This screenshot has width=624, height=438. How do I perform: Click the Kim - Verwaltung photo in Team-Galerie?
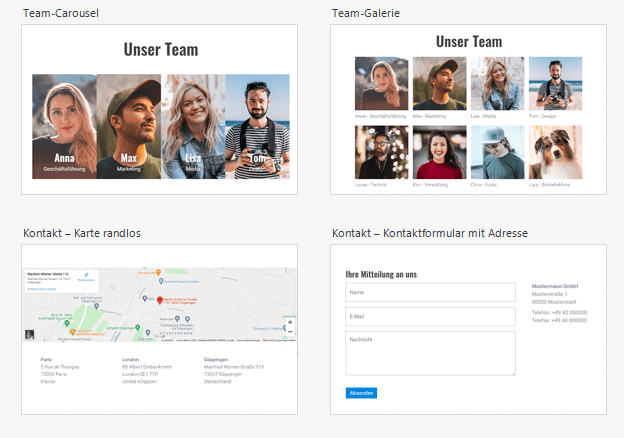439,152
